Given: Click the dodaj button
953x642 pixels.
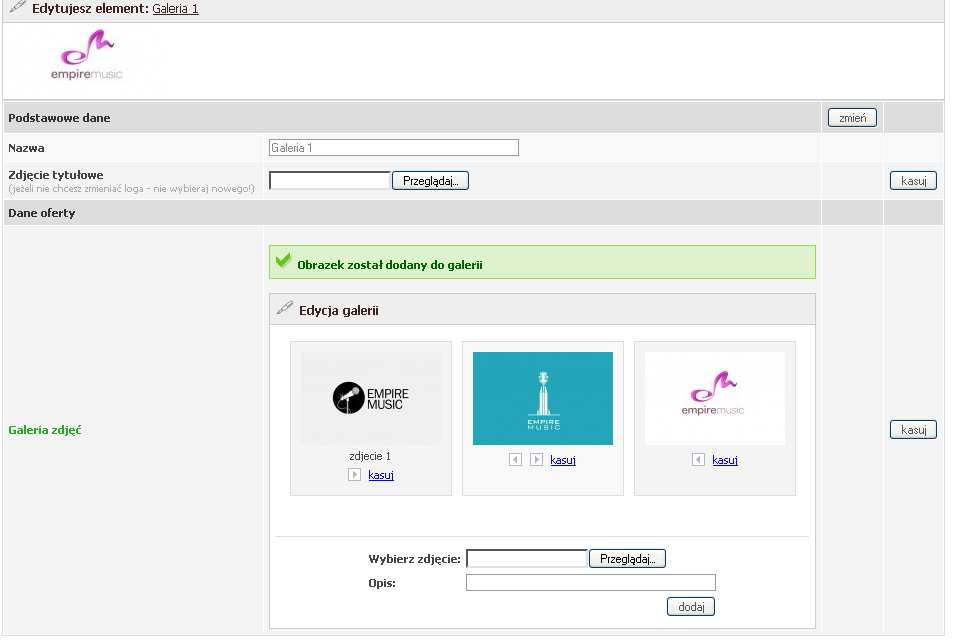Looking at the screenshot, I should click(691, 607).
